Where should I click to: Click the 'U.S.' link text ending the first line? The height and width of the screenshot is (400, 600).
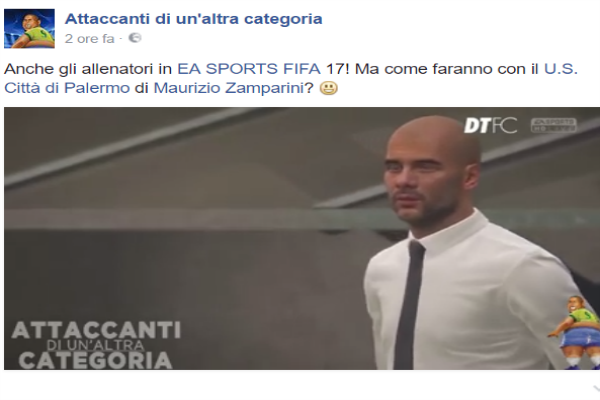click(561, 69)
